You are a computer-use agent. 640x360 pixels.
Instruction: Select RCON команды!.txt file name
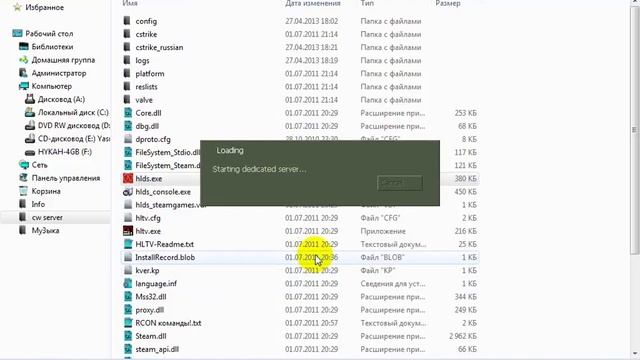point(168,323)
